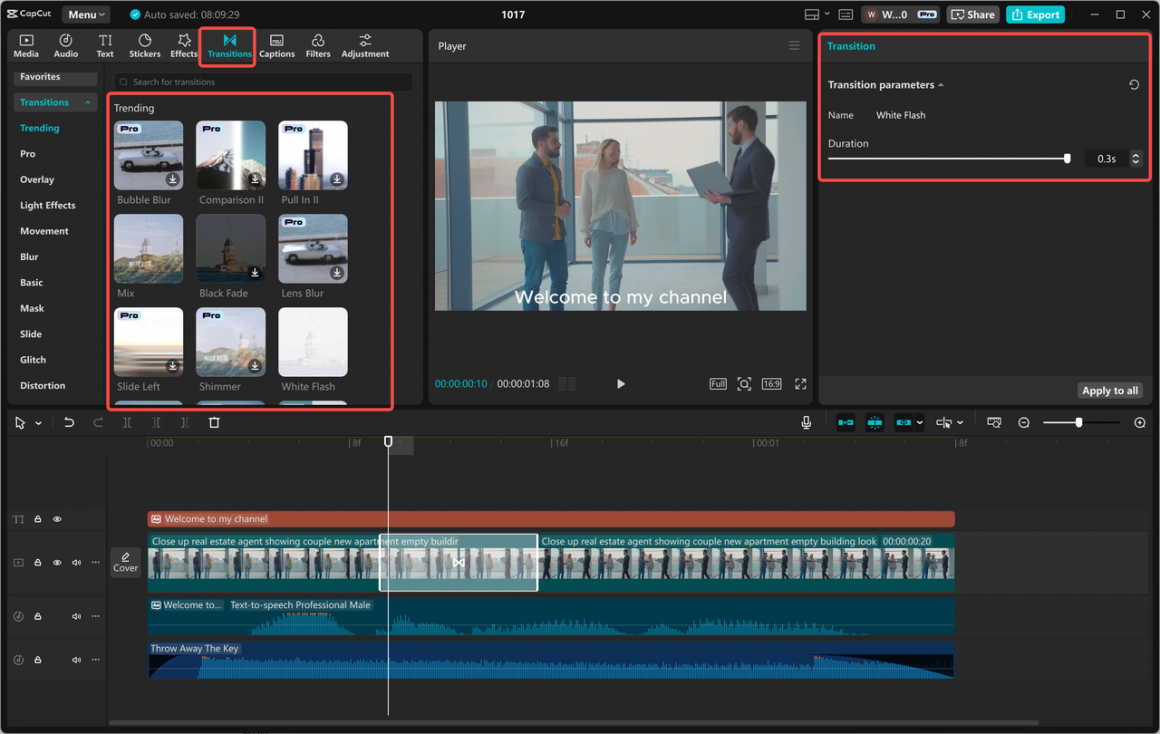Click the Export button
The image size is (1160, 734).
tap(1035, 15)
